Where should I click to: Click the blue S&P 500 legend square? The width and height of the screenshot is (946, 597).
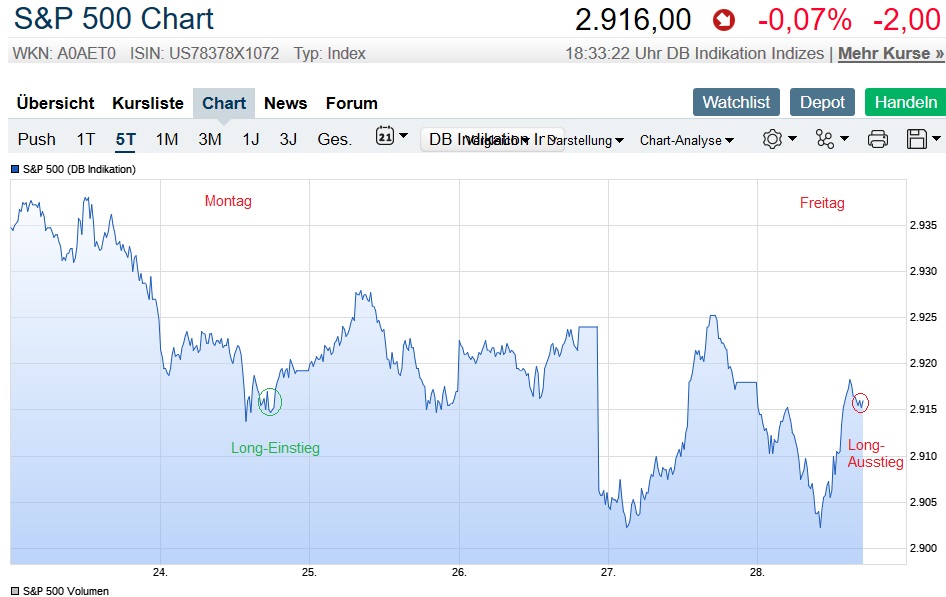[x=15, y=169]
